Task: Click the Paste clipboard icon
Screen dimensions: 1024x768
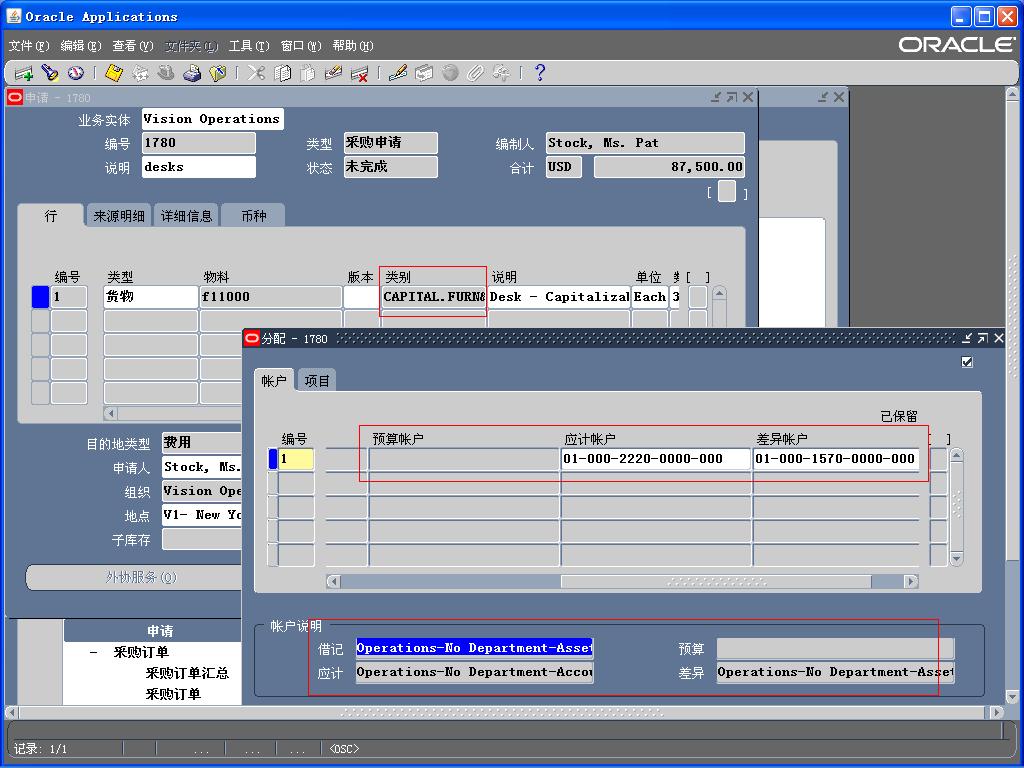Action: pos(308,73)
